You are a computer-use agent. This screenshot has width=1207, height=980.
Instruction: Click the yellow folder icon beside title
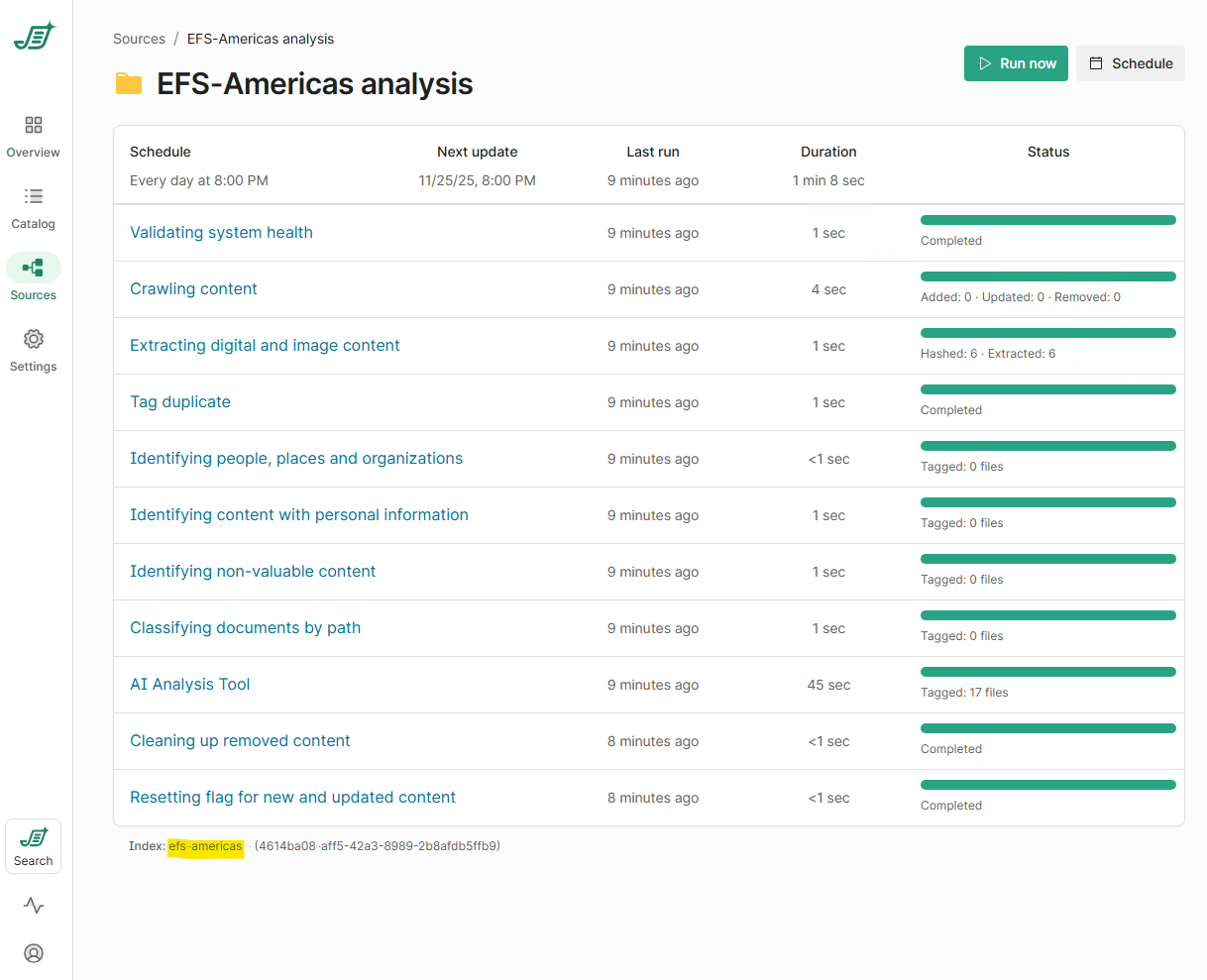tap(129, 84)
